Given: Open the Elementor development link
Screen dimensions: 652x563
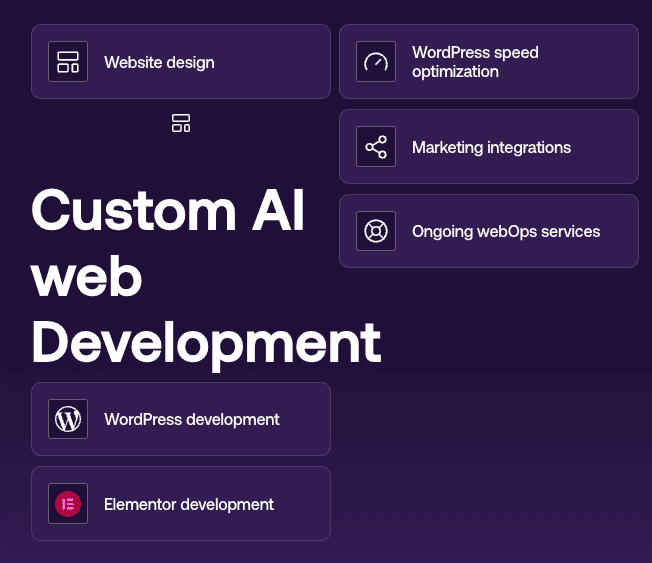Looking at the screenshot, I should tap(181, 504).
